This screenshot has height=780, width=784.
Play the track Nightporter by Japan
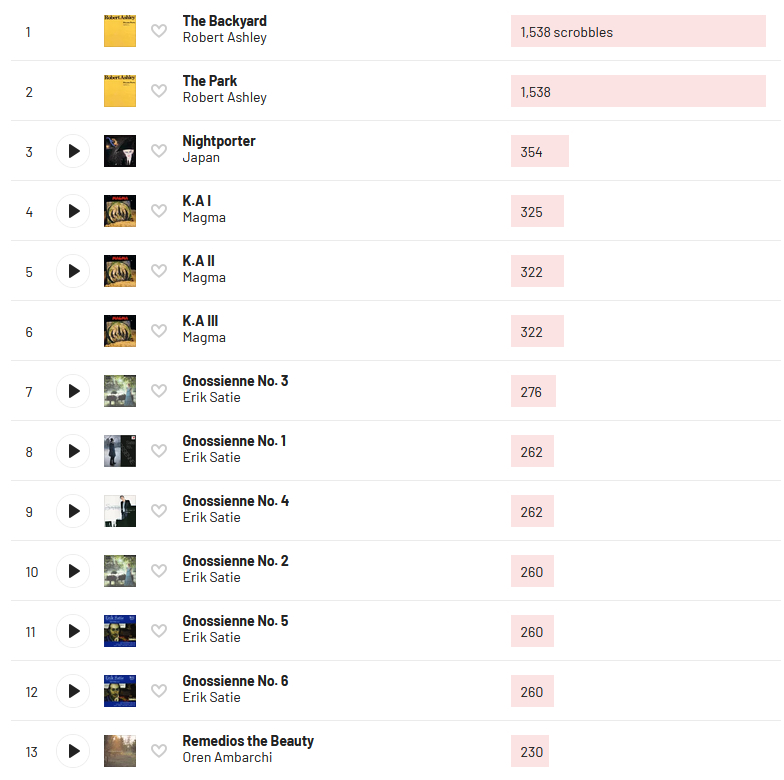pyautogui.click(x=73, y=151)
